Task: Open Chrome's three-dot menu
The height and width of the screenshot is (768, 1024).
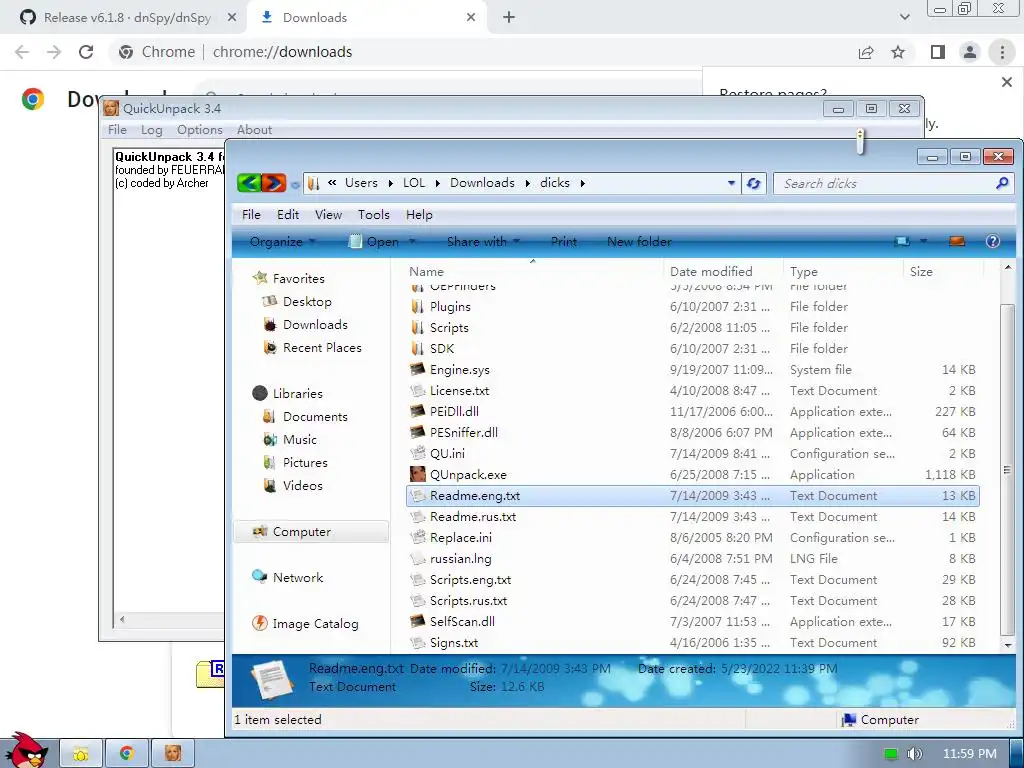Action: [1002, 52]
